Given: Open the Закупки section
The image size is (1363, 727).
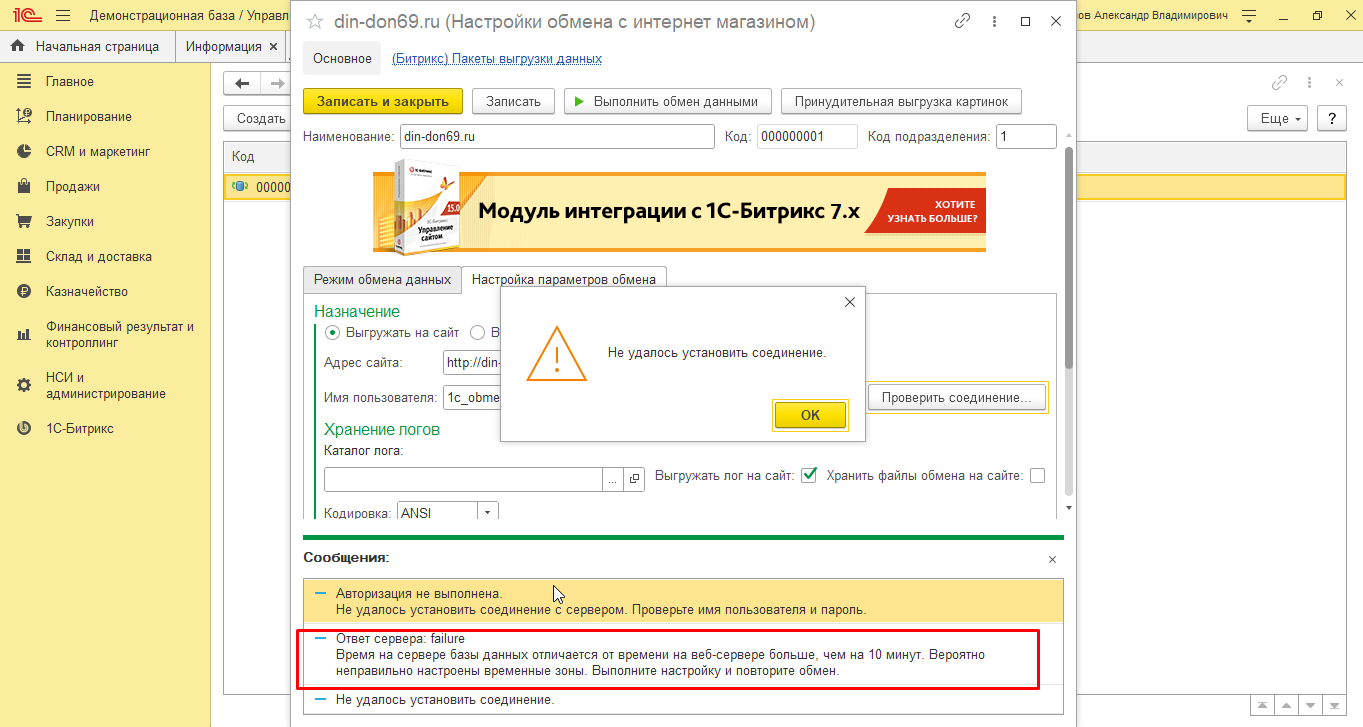Looking at the screenshot, I should 70,222.
